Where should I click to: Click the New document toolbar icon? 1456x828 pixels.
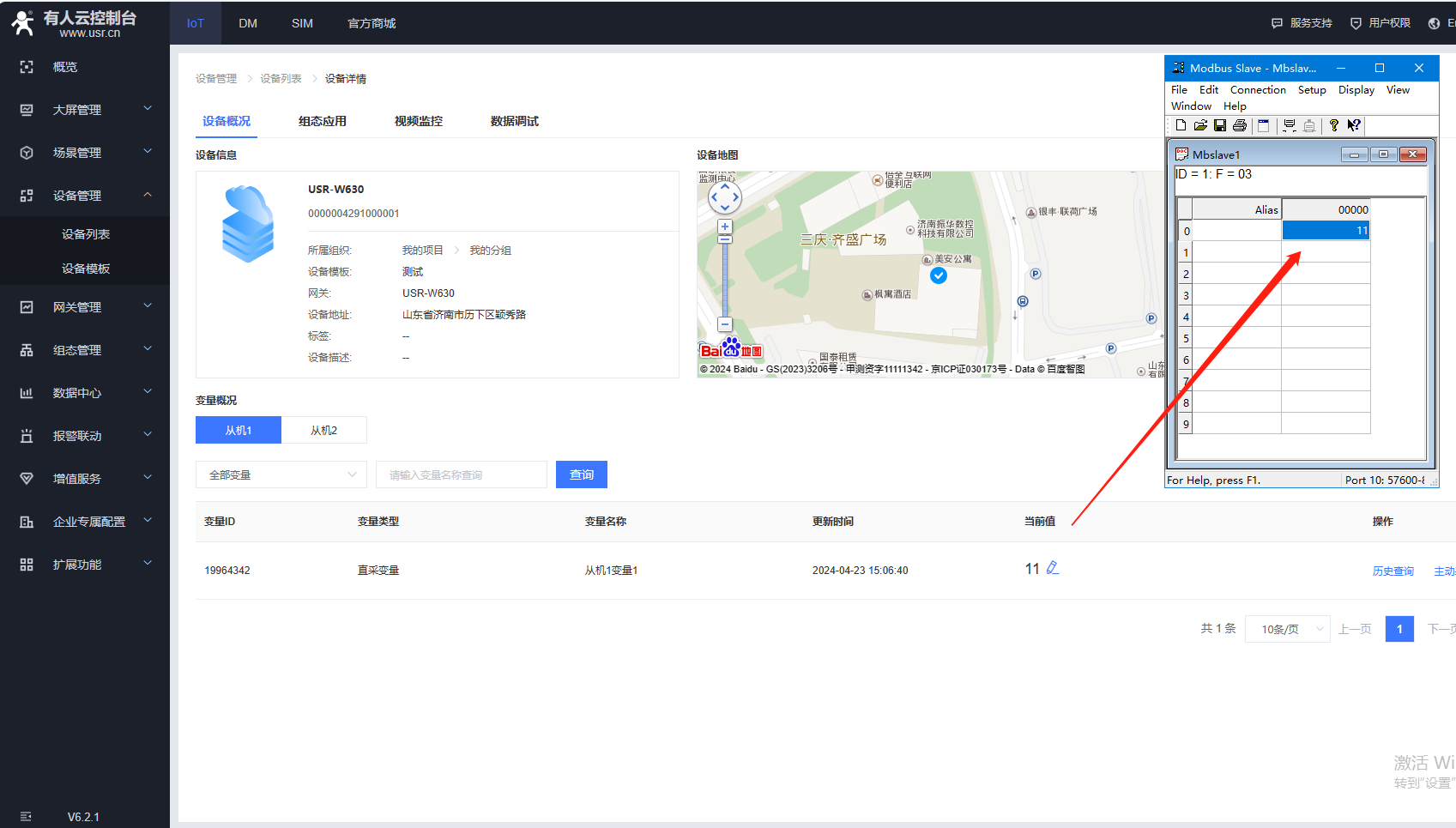[1181, 125]
